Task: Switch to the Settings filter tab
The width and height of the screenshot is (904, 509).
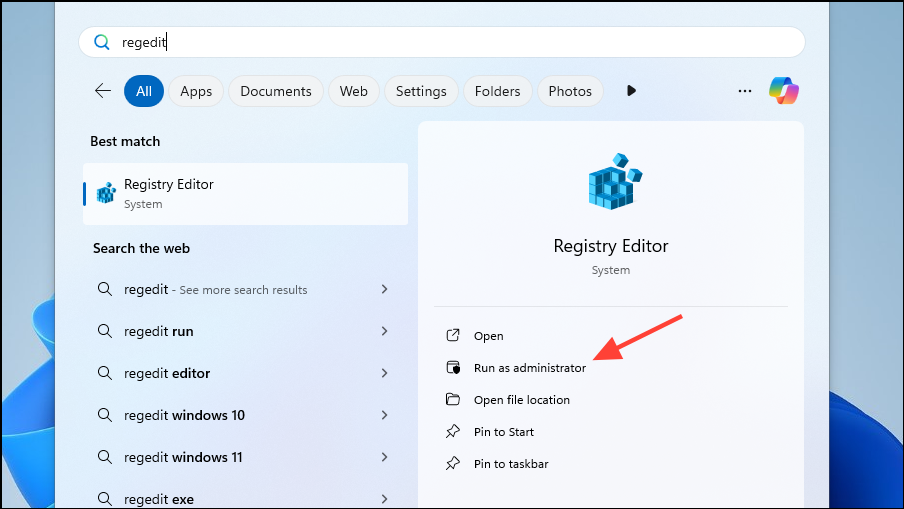Action: click(421, 91)
